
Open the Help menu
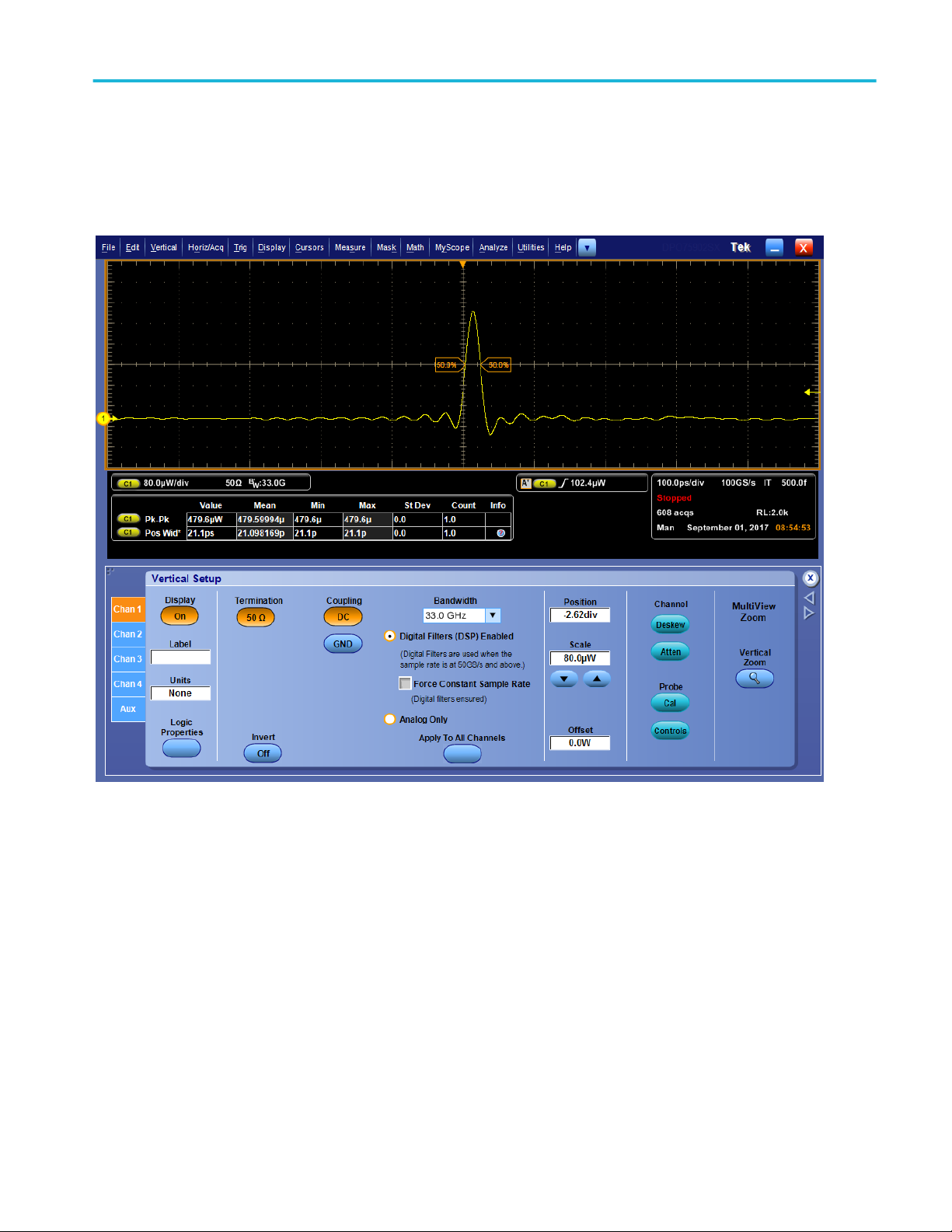pyautogui.click(x=563, y=248)
